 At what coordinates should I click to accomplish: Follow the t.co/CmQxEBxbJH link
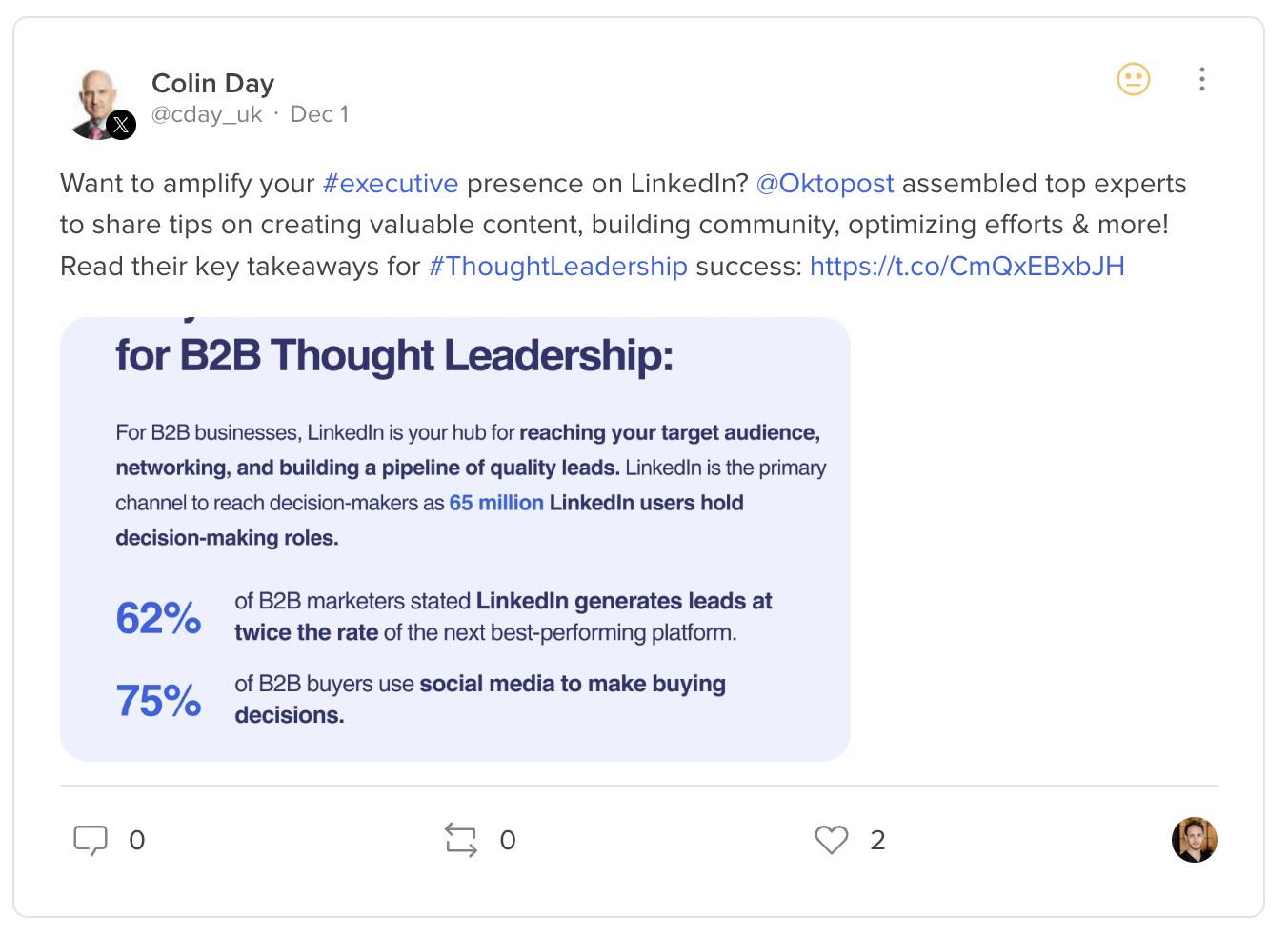pos(967,267)
